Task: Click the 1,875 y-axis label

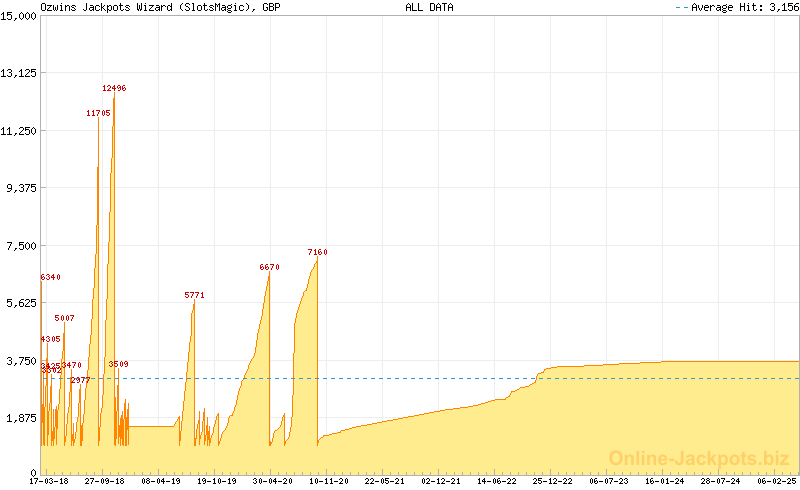Action: click(22, 418)
